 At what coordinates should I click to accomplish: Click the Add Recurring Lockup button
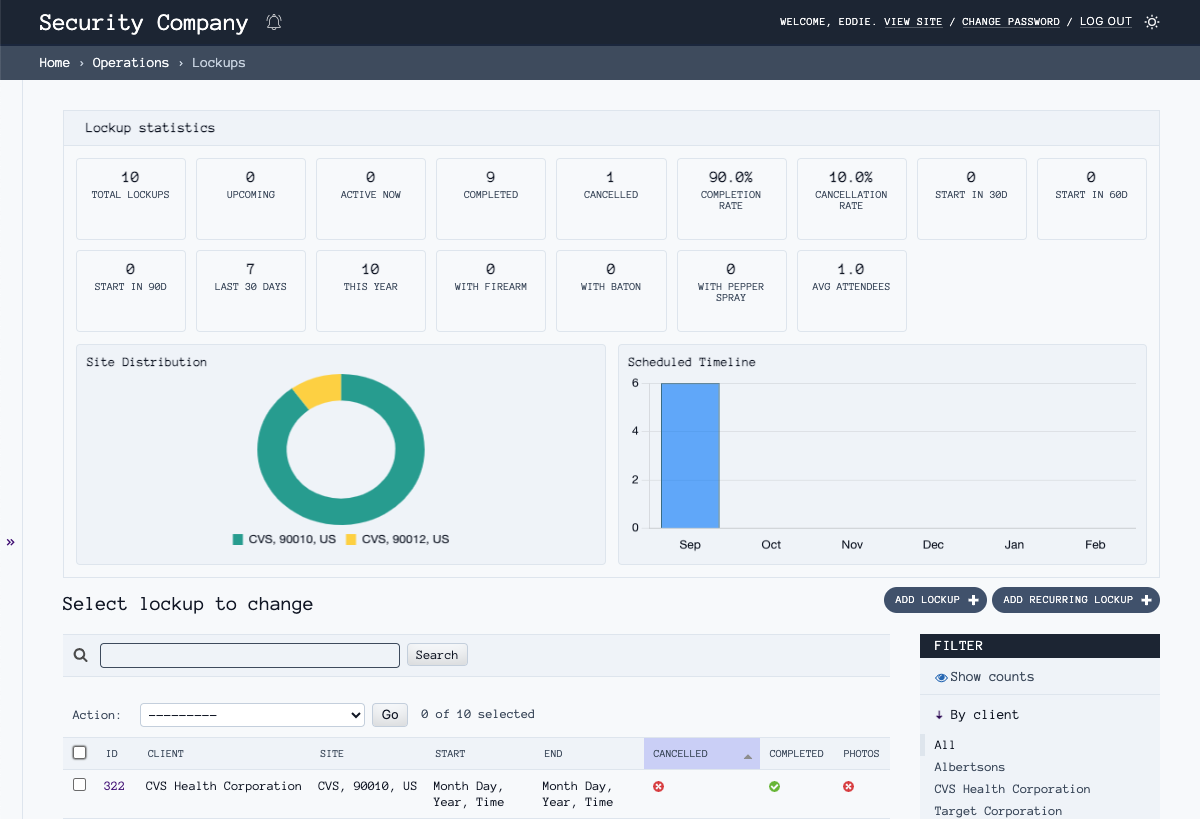tap(1075, 600)
